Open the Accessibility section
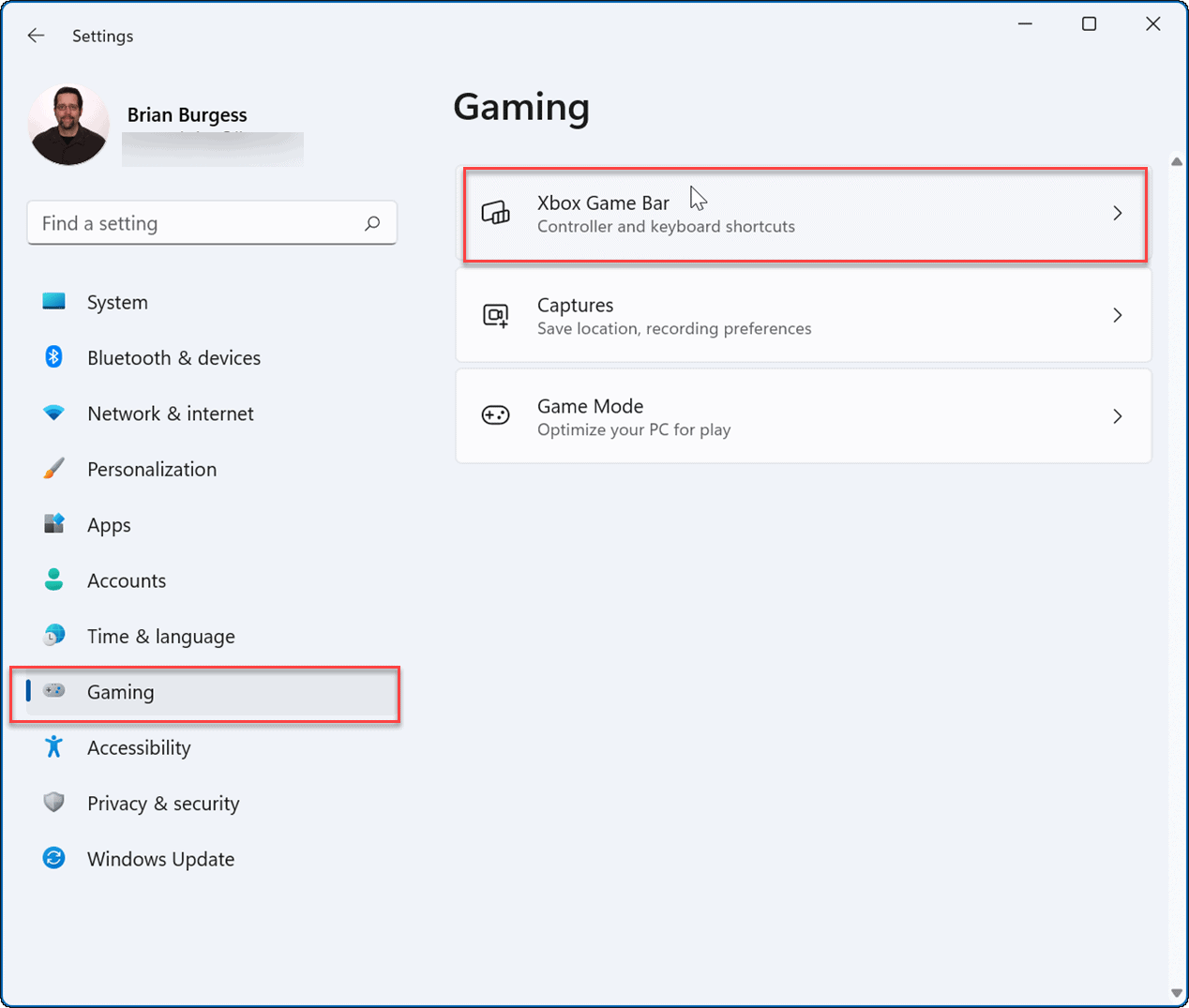The width and height of the screenshot is (1189, 1008). coord(138,747)
